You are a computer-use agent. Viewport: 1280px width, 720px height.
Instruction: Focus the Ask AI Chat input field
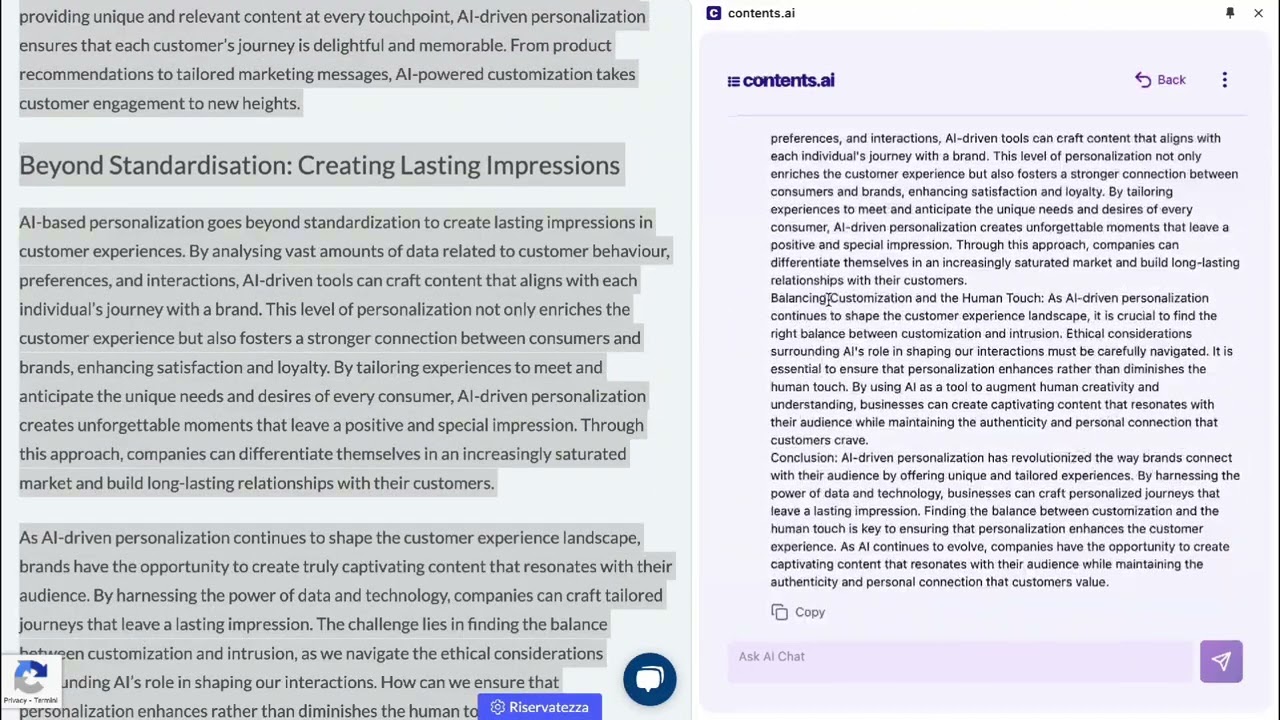pos(960,657)
